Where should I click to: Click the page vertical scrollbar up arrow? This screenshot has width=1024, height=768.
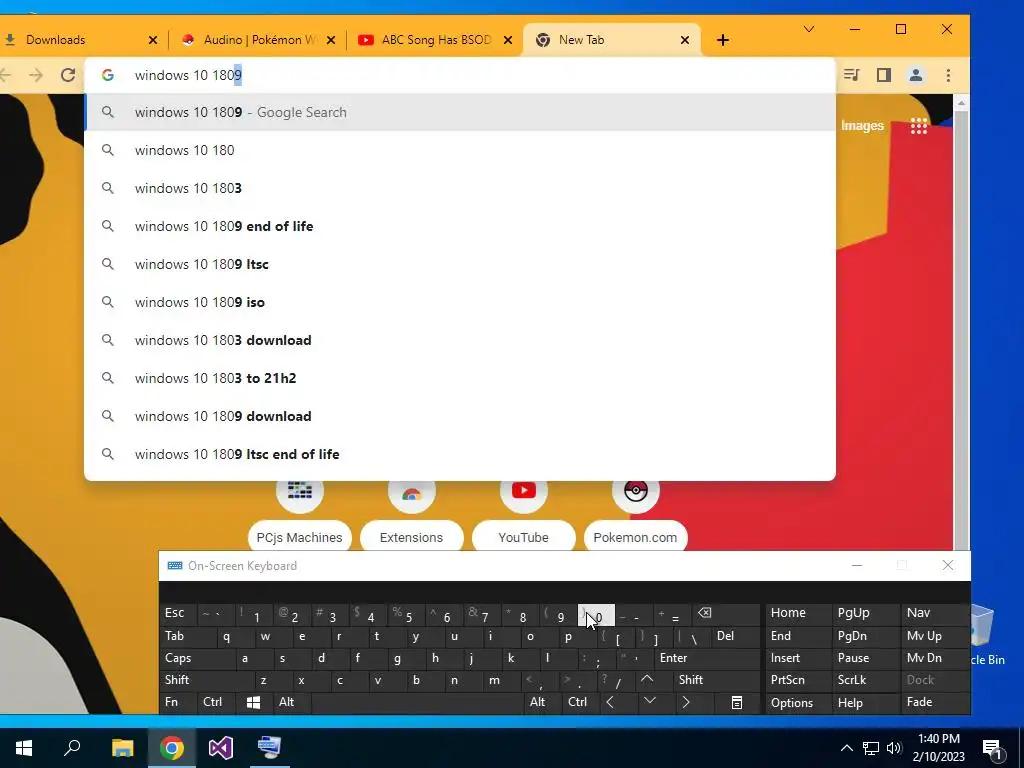(961, 103)
